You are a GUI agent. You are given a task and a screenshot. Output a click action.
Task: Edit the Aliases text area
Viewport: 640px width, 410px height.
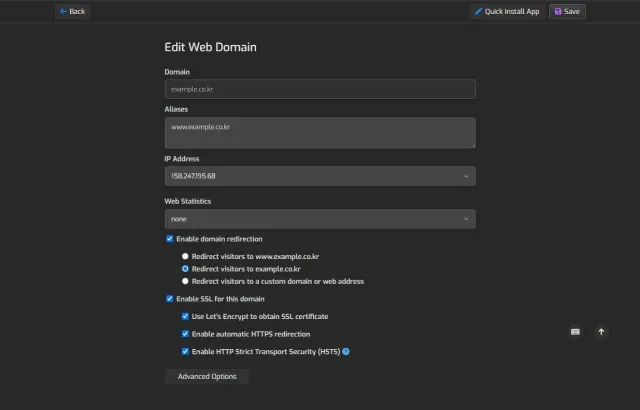[320, 133]
